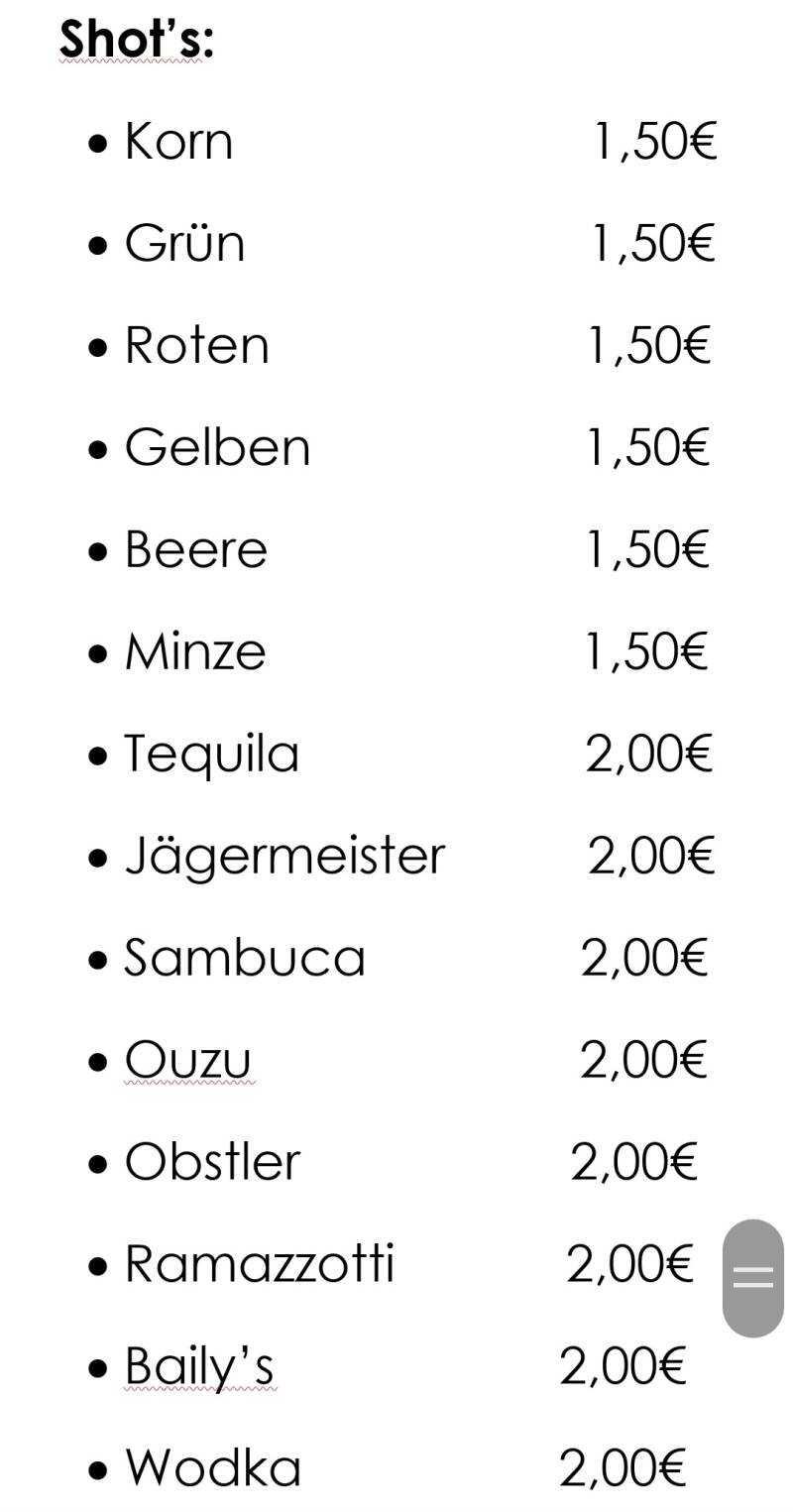Click the 2,00€ price beside Tequila
The height and width of the screenshot is (1512, 793).
pos(648,755)
